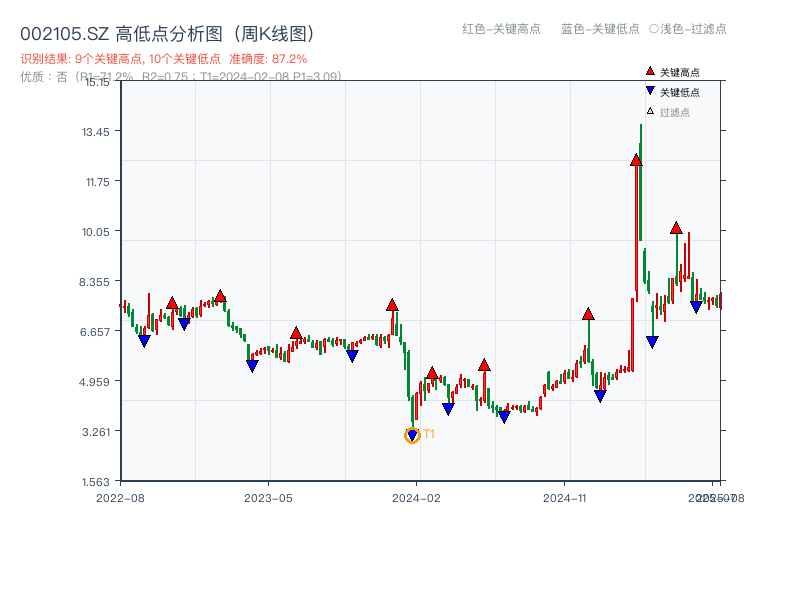Viewport: 800px width, 600px height.
Task: Select the red high marker near the 10.05 level
Action: pos(676,228)
